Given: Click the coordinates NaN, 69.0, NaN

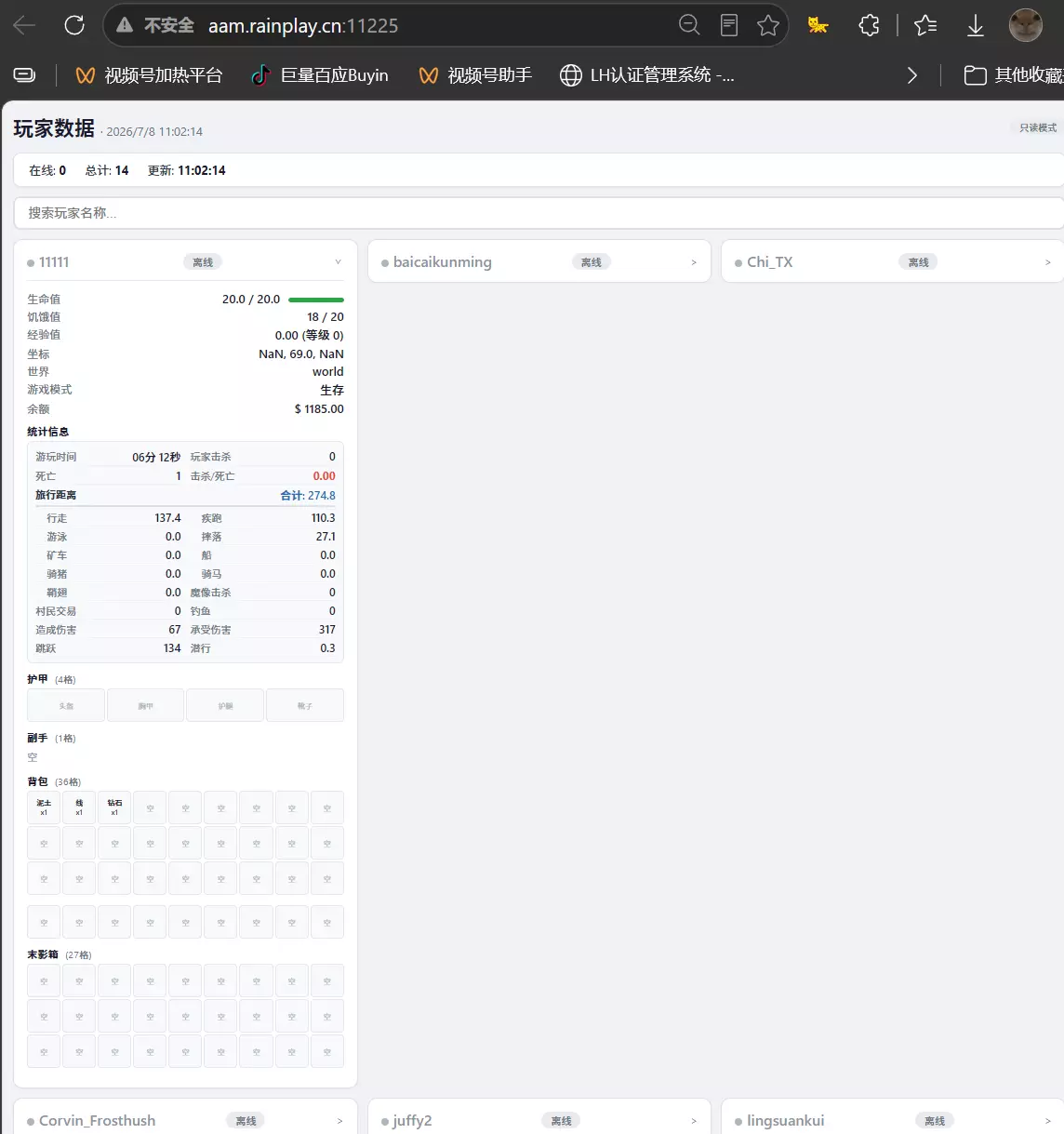Looking at the screenshot, I should click(x=301, y=354).
